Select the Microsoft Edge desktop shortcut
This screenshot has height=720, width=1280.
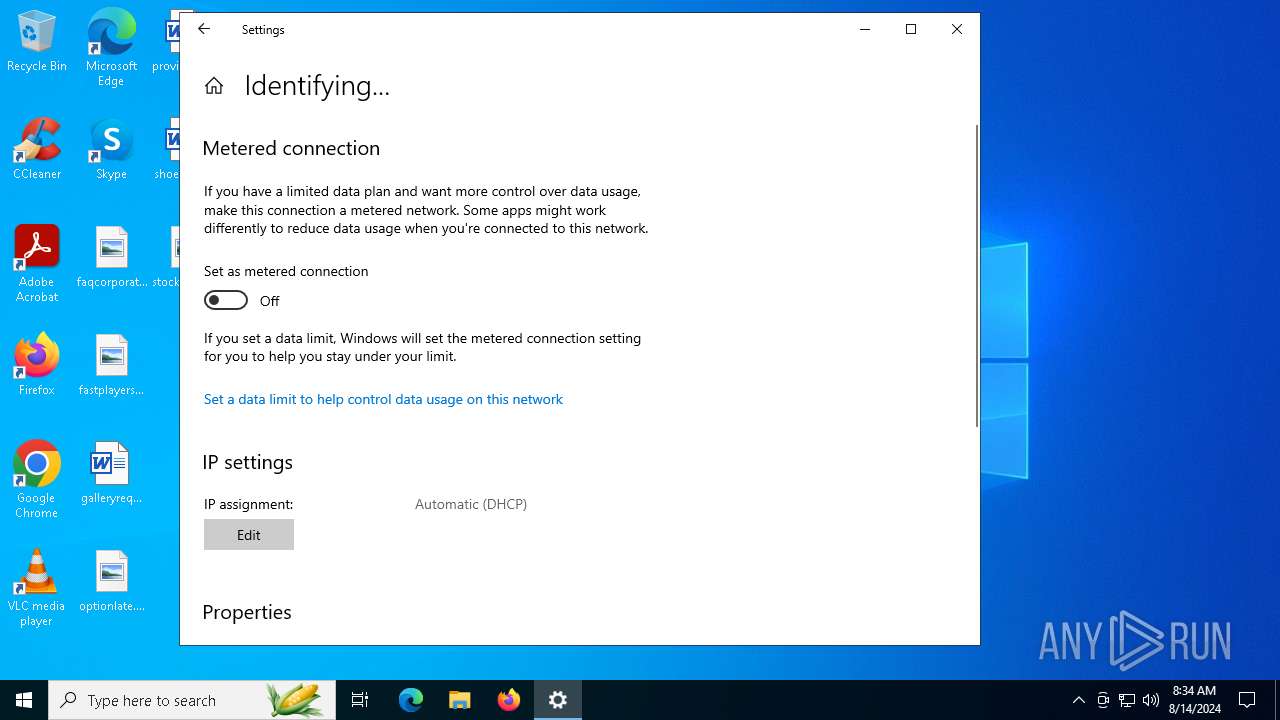coord(111,48)
